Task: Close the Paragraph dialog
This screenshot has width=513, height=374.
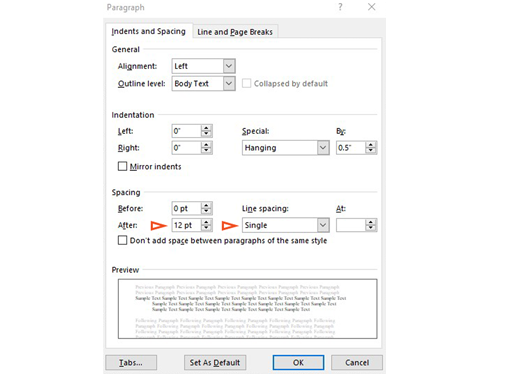Action: tap(372, 7)
